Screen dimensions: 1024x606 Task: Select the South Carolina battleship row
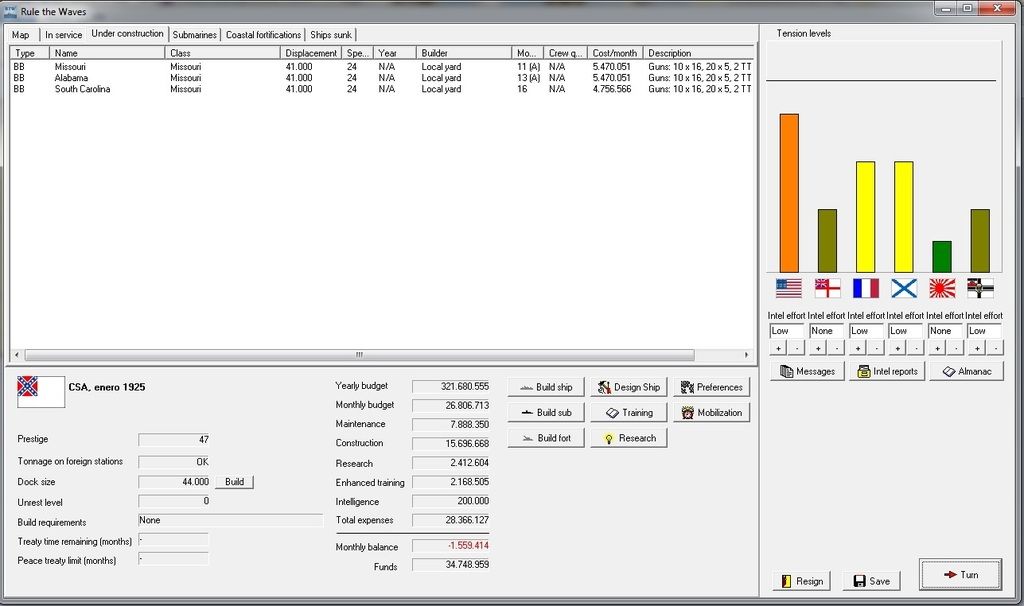[382, 89]
